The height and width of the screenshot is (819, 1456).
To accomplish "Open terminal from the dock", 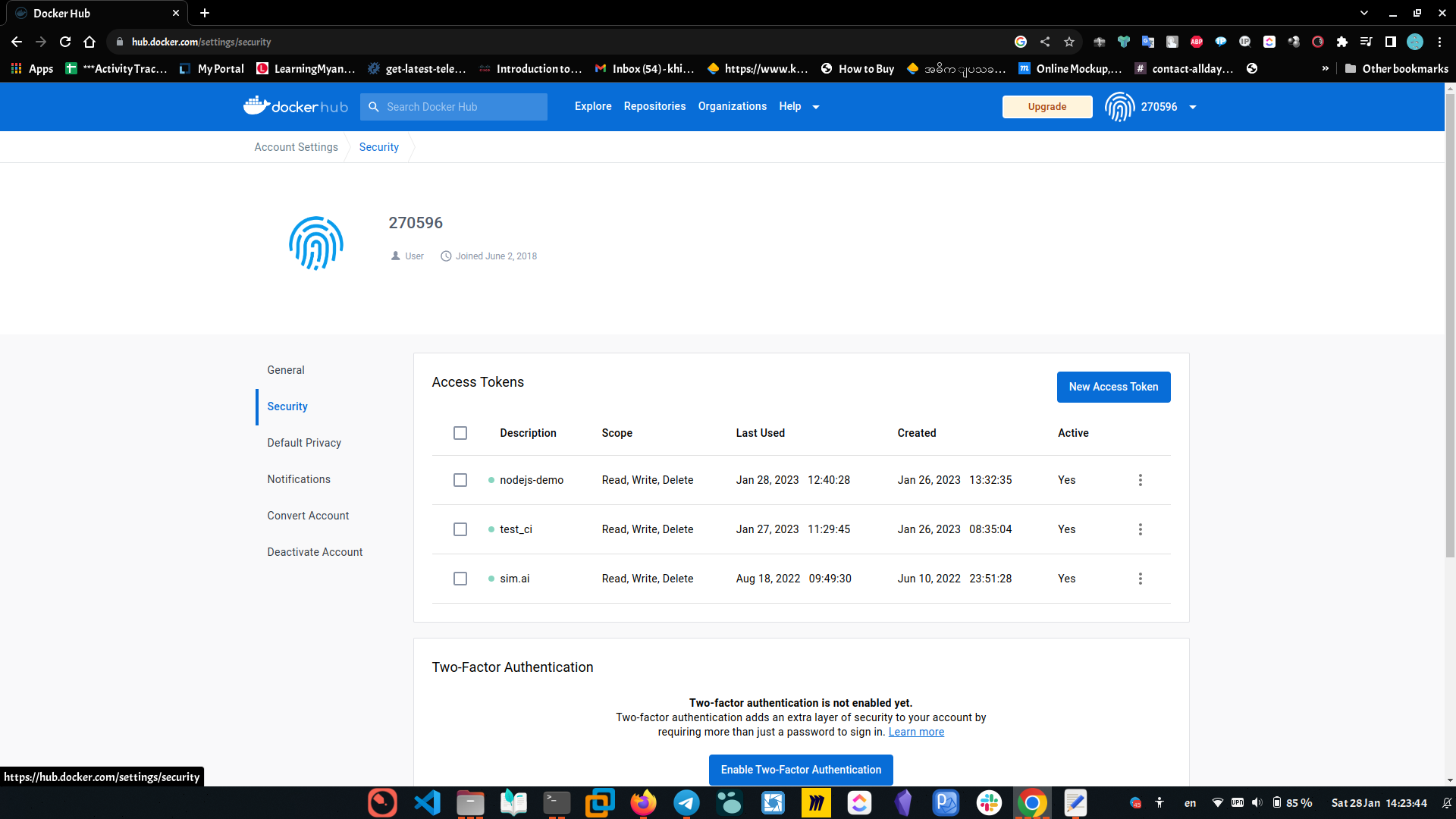I will coord(557,802).
